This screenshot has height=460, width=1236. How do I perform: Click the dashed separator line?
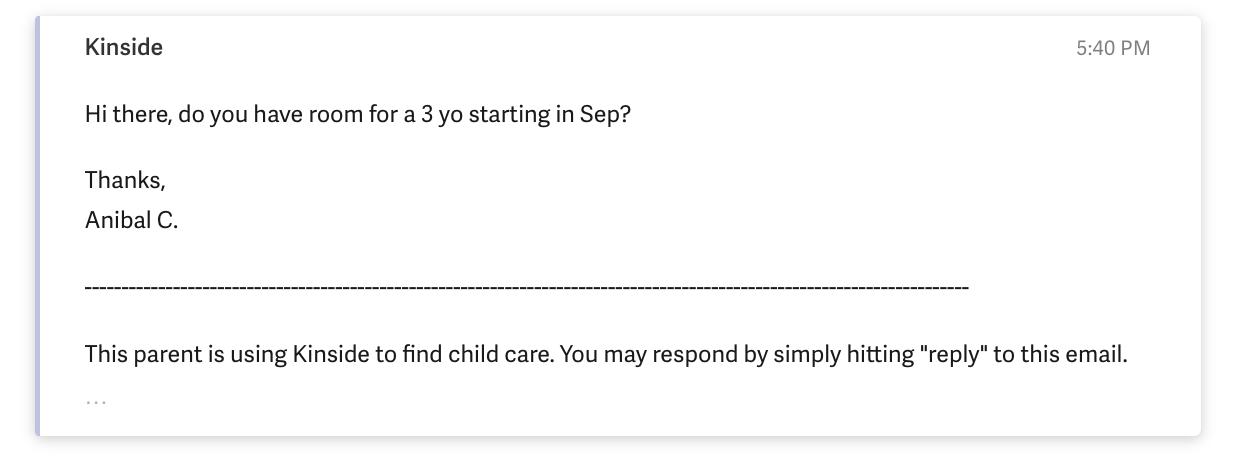[527, 288]
